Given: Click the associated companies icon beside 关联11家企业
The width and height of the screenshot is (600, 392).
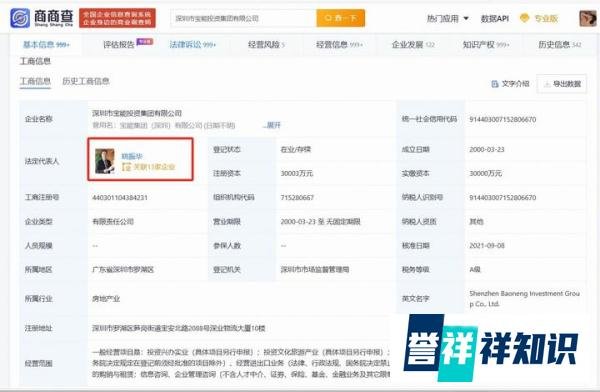Looking at the screenshot, I should [126, 167].
